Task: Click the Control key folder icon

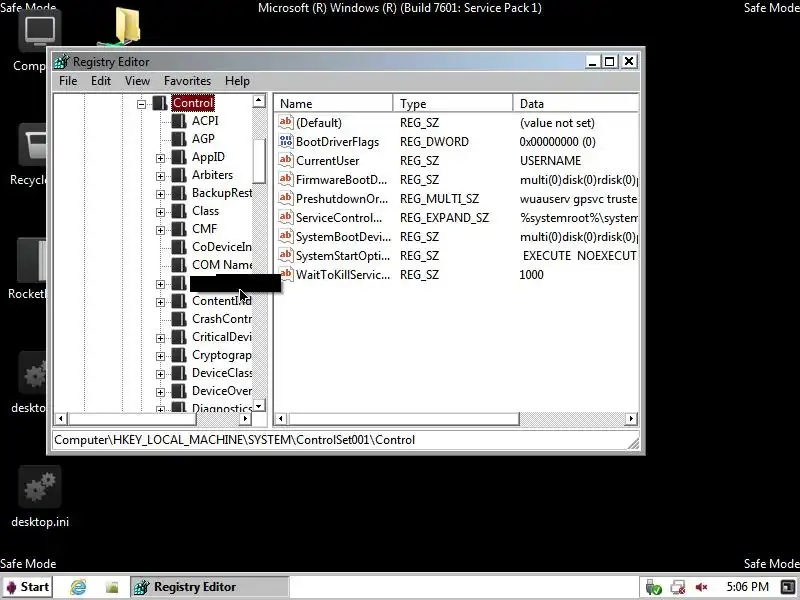Action: pos(160,103)
